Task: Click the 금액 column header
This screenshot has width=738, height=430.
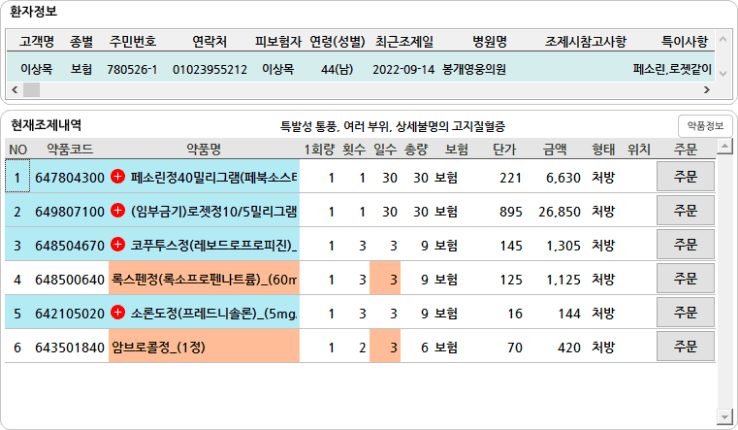Action: tap(554, 149)
